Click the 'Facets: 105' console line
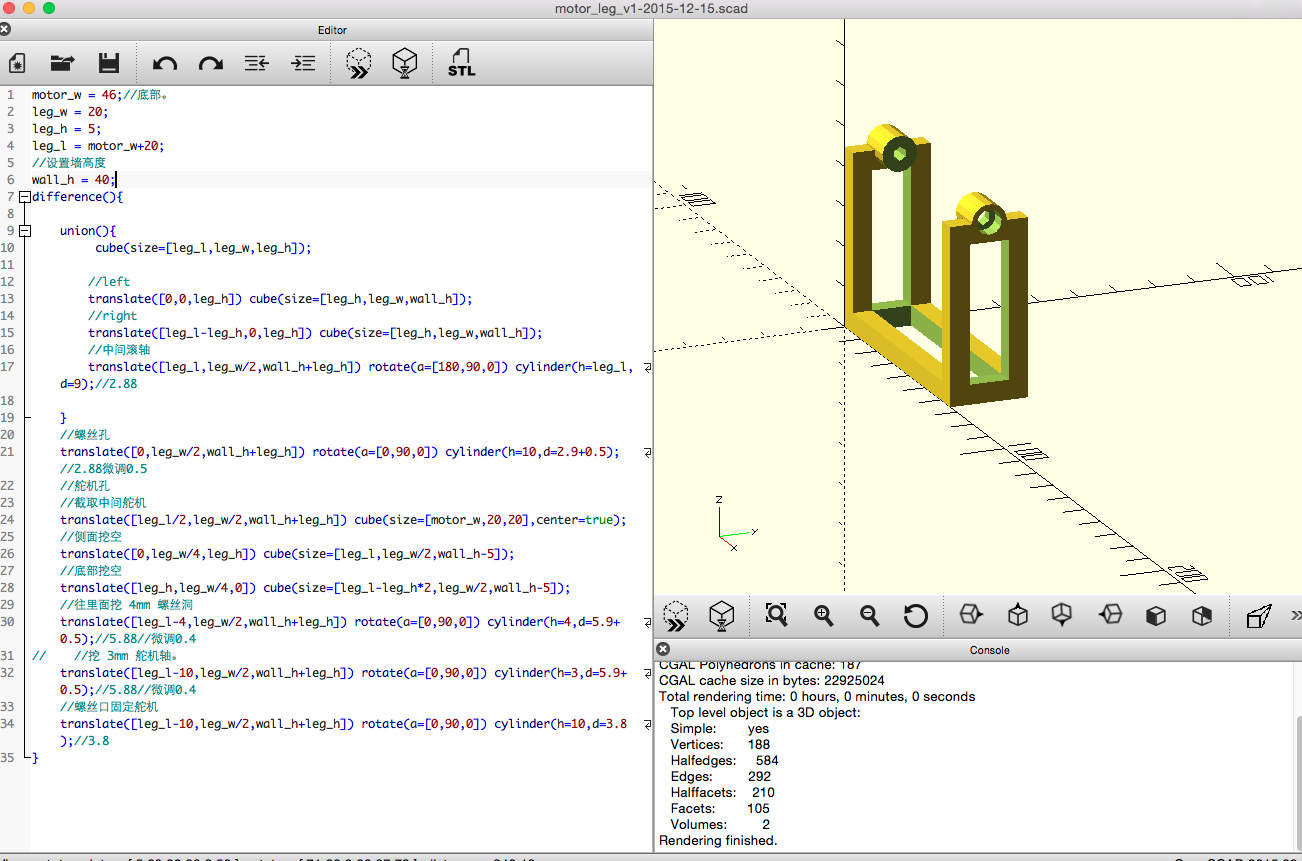This screenshot has width=1302, height=861. 720,808
